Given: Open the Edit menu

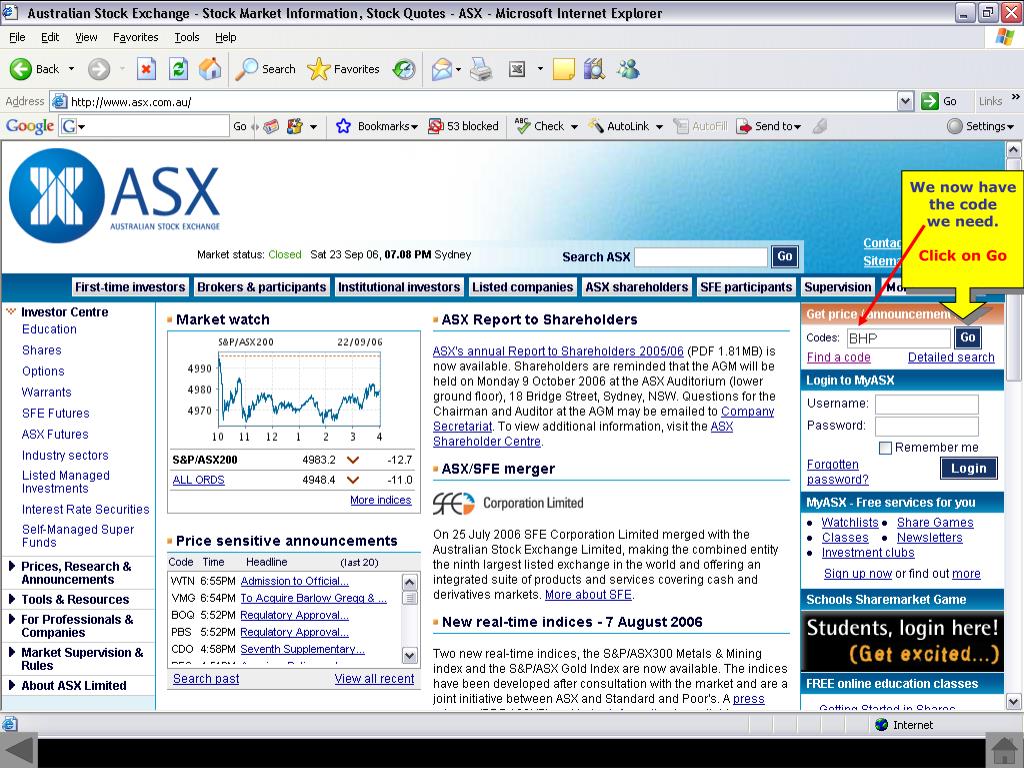Looking at the screenshot, I should 50,37.
